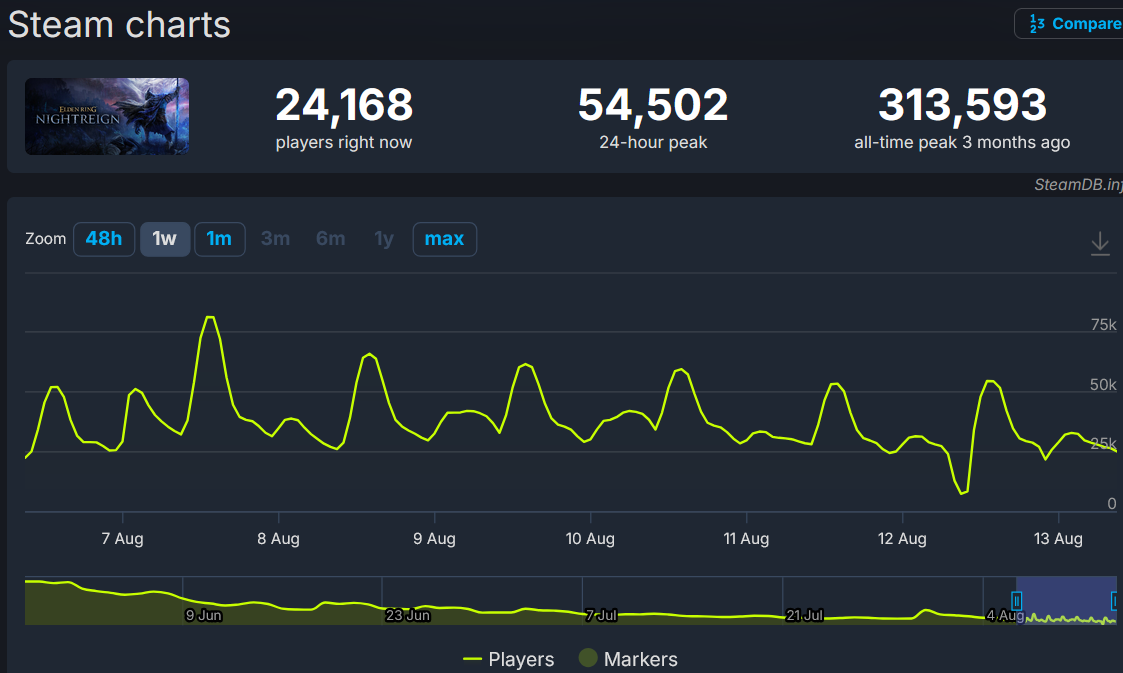Viewport: 1123px width, 673px height.
Task: Click the Compare button
Action: (x=1069, y=24)
